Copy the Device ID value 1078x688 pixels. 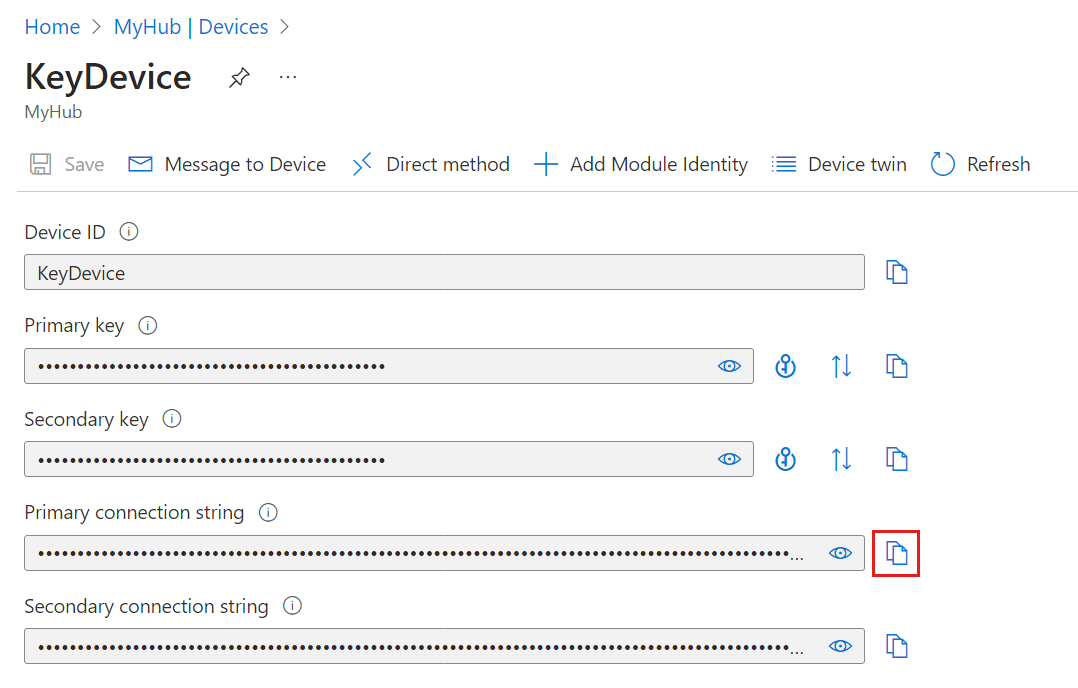pyautogui.click(x=897, y=272)
